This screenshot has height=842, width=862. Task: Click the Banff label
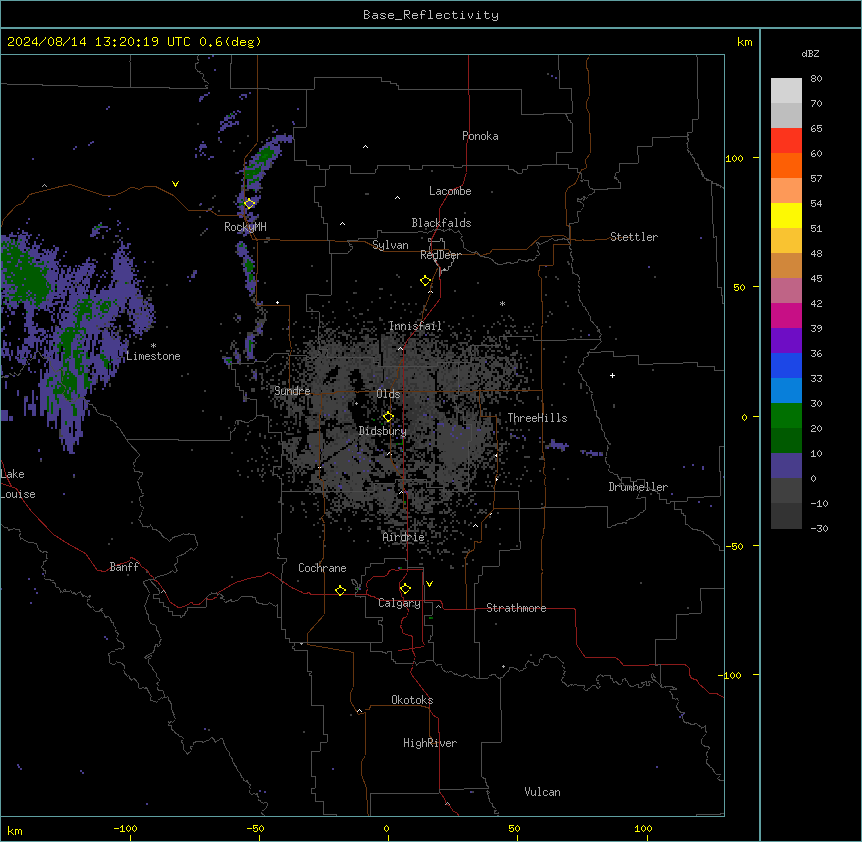[124, 567]
